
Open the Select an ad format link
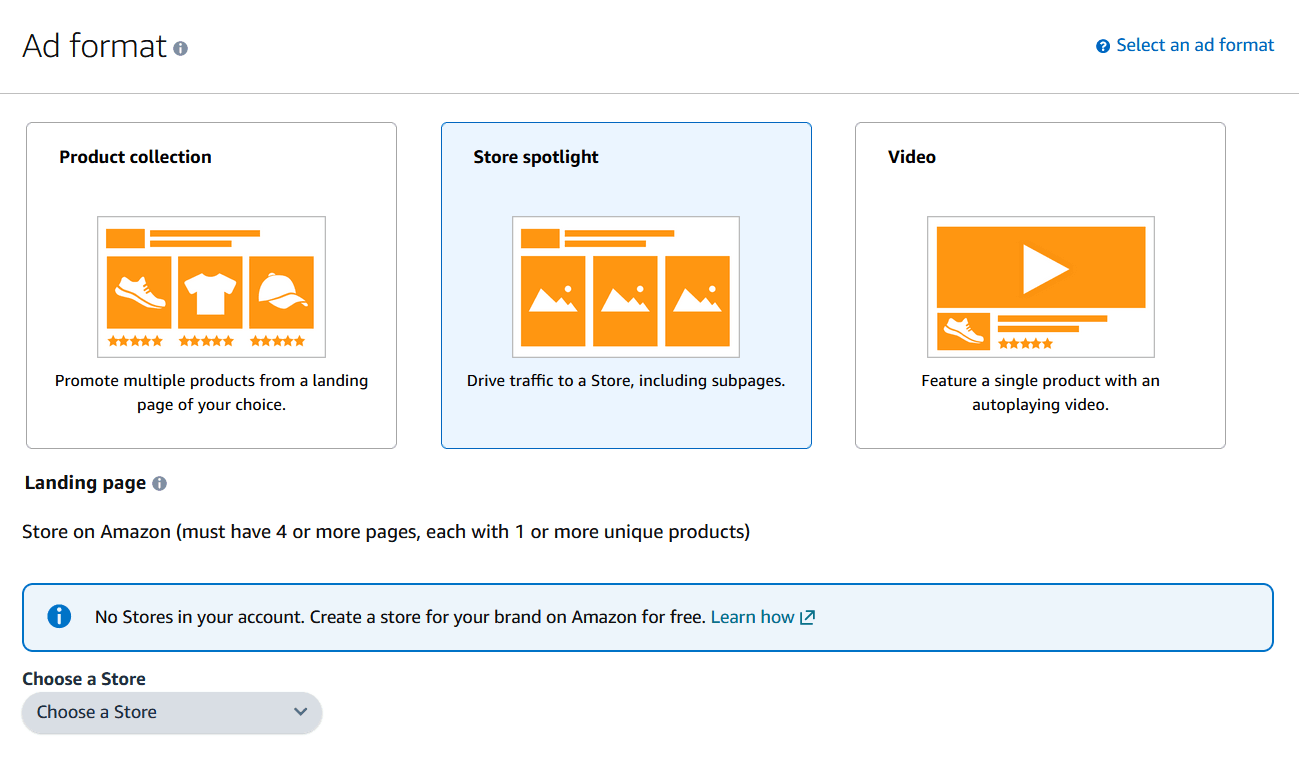(x=1195, y=45)
